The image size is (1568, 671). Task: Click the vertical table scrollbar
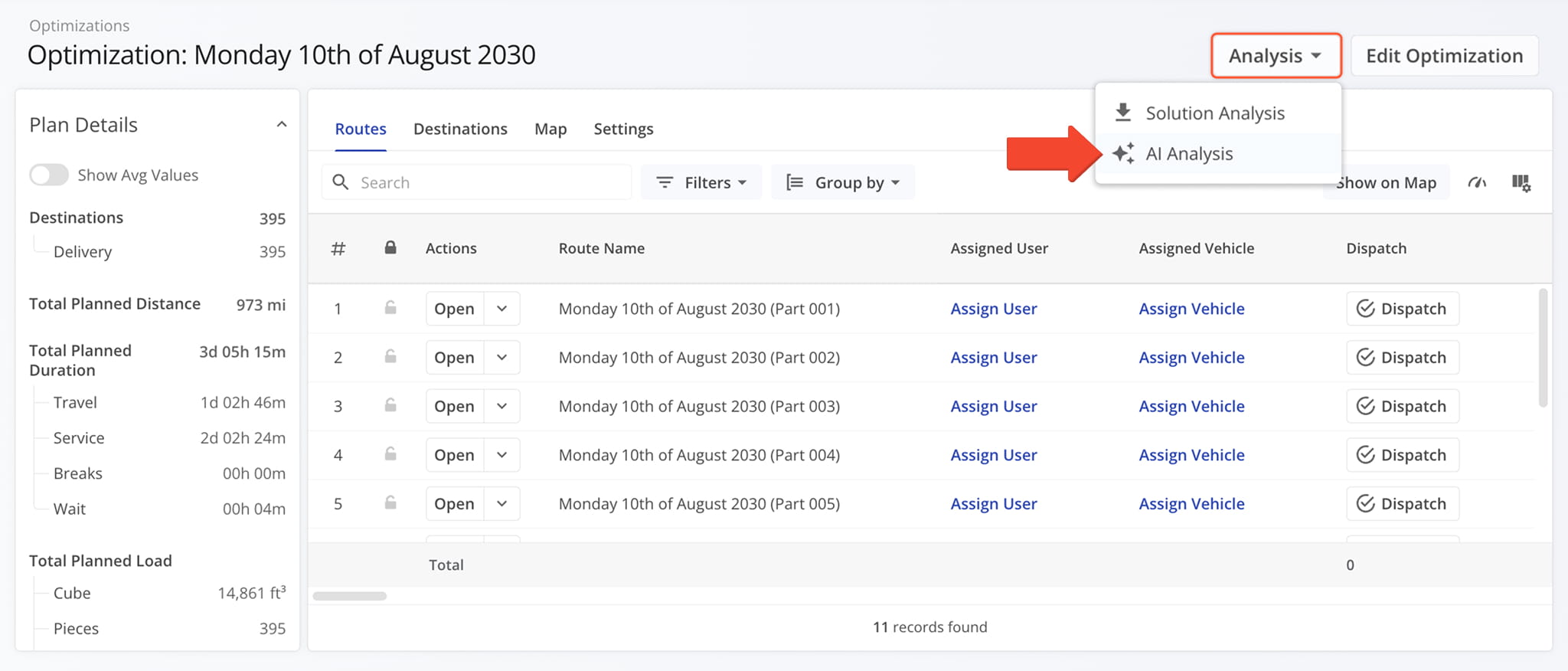pyautogui.click(x=1543, y=348)
